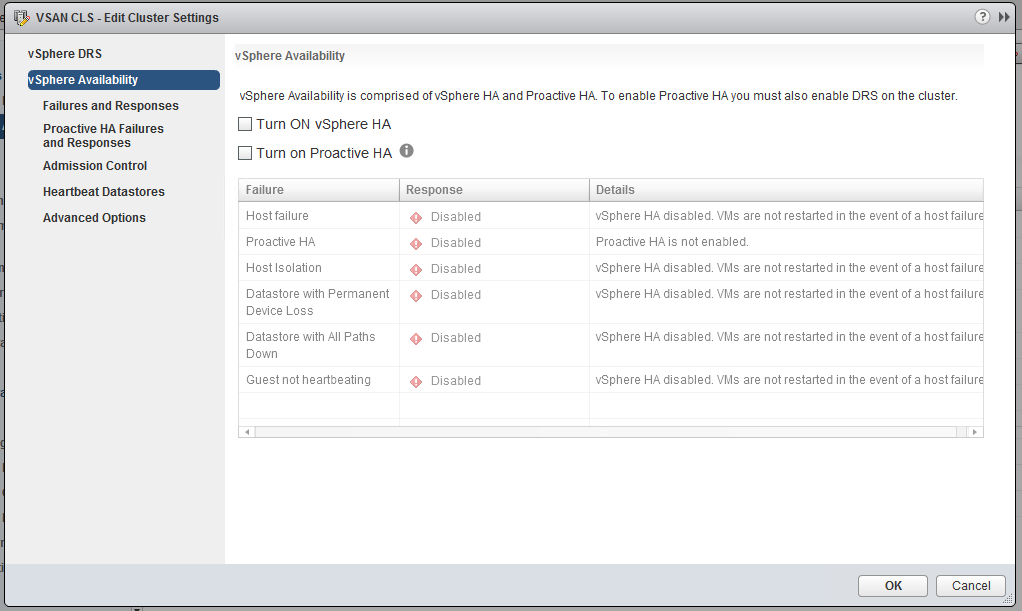Click the horizontal scrollbar track of the table
The height and width of the screenshot is (611, 1022).
click(606, 432)
